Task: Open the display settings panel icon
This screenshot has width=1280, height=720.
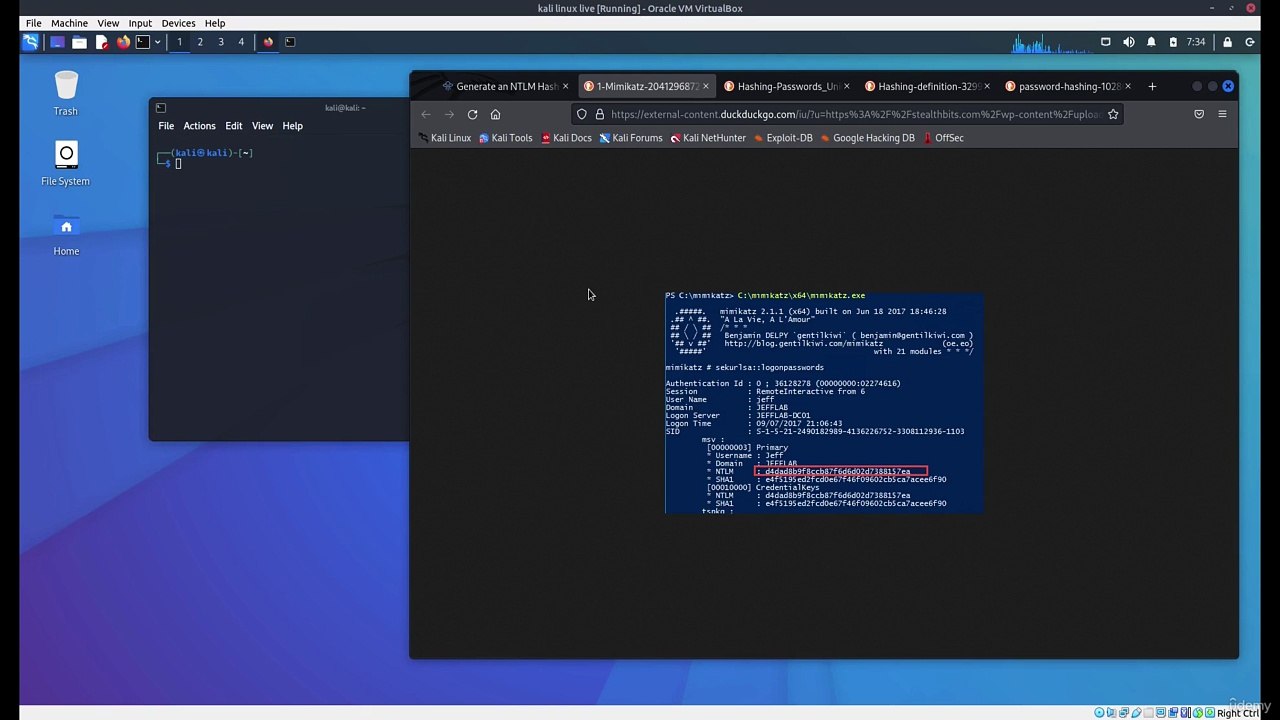Action: coord(1106,42)
